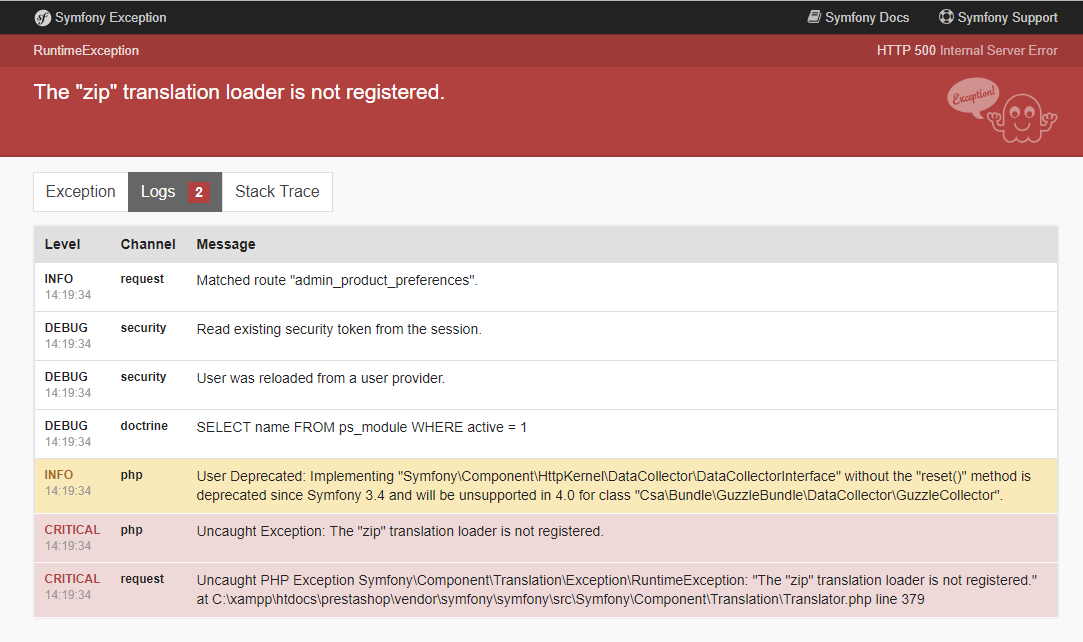Click the Level column header

coord(63,244)
